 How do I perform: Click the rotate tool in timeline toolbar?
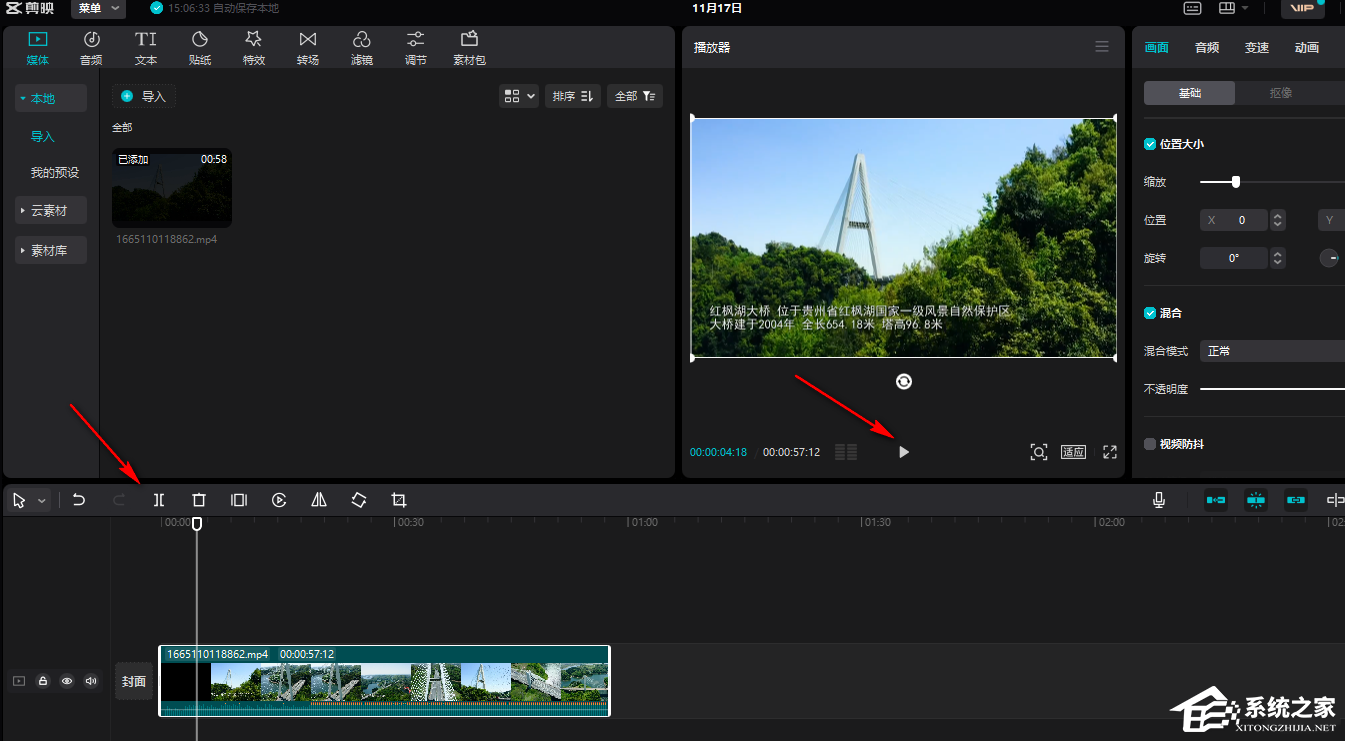point(359,500)
